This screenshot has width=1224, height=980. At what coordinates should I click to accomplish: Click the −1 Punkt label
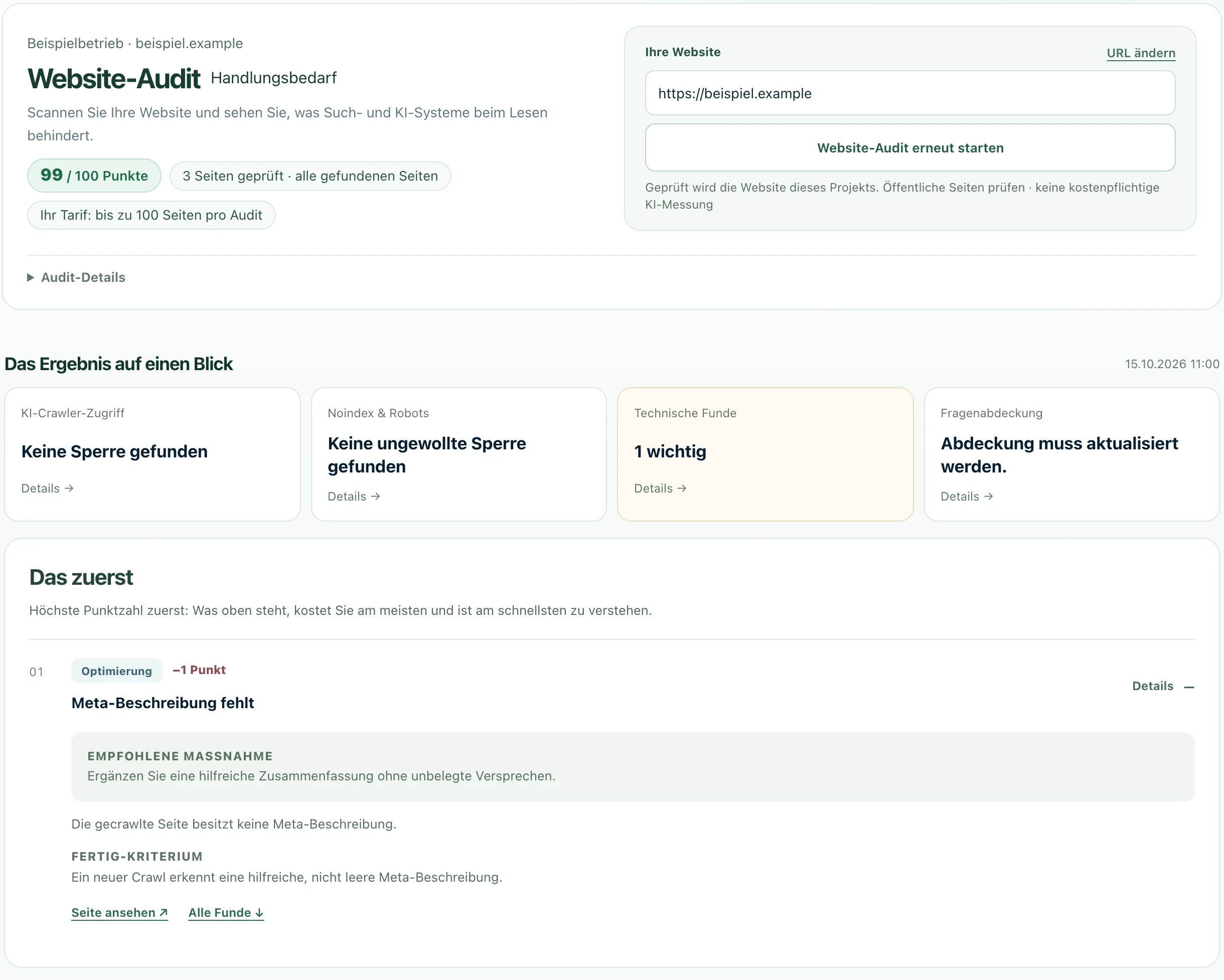(199, 670)
